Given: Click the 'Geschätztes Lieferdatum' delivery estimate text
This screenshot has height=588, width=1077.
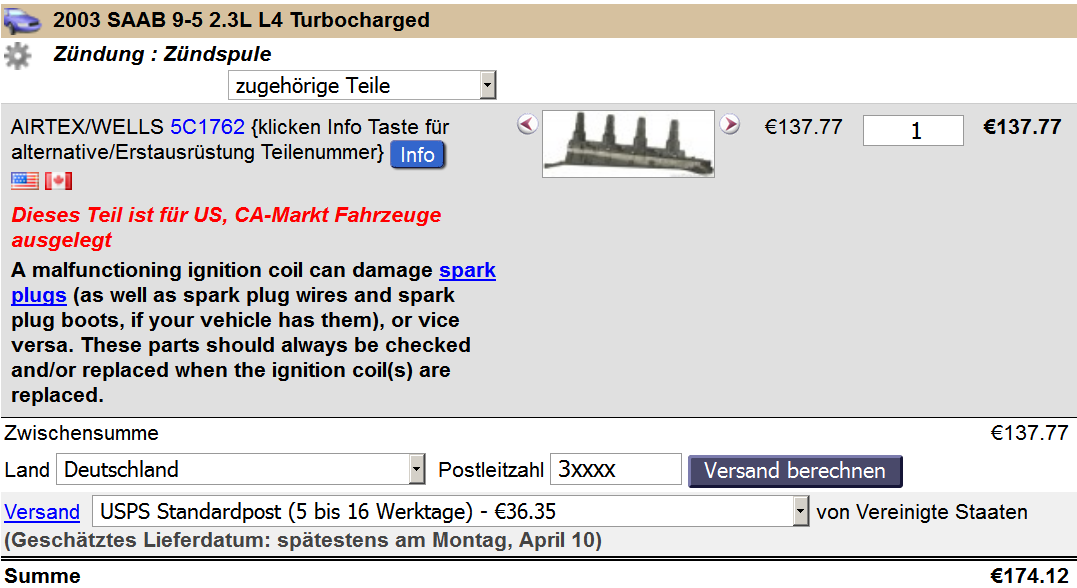Looking at the screenshot, I should pyautogui.click(x=303, y=541).
